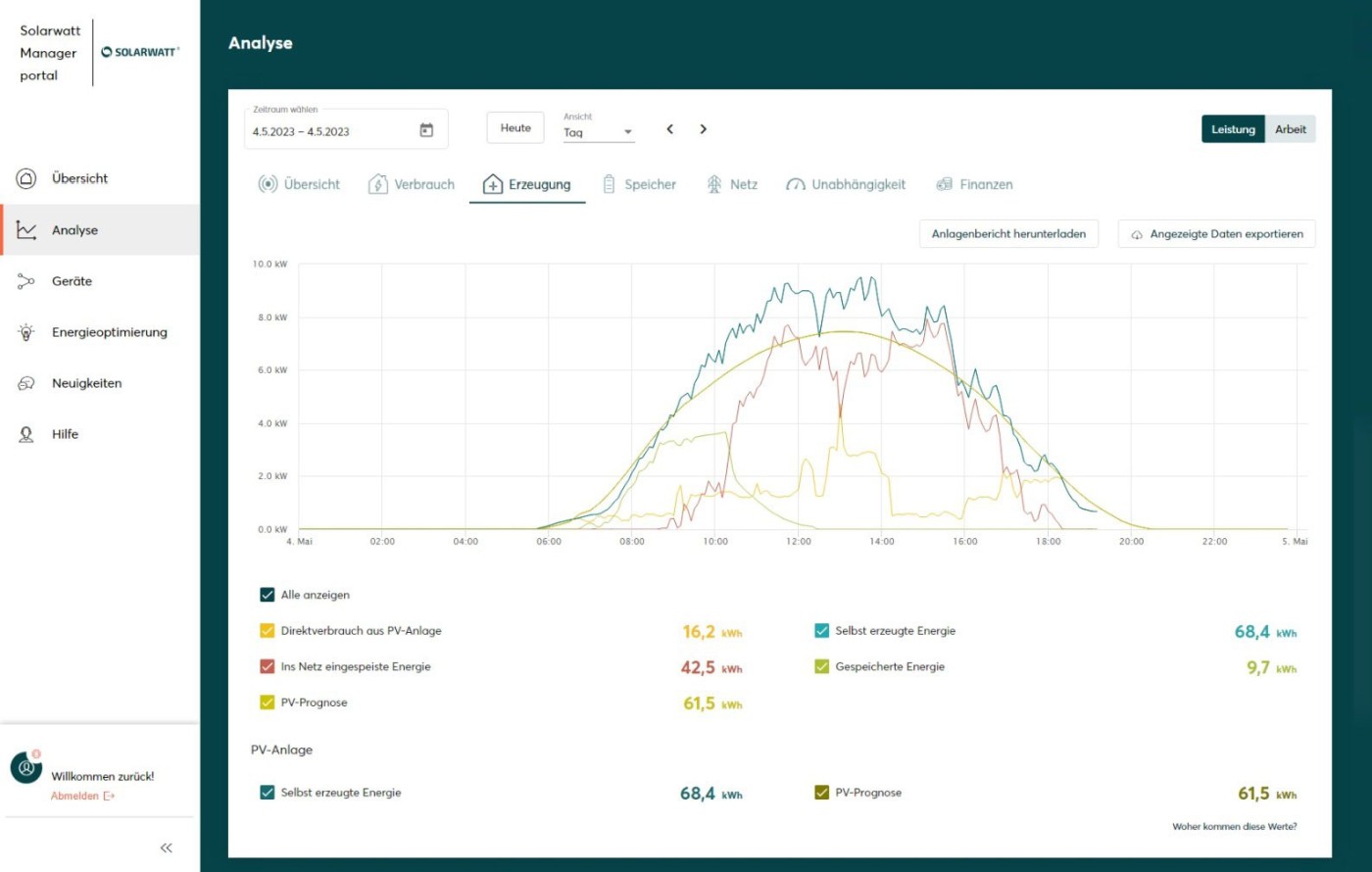Go to next day with right chevron
The width and height of the screenshot is (1372, 872).
[x=703, y=129]
